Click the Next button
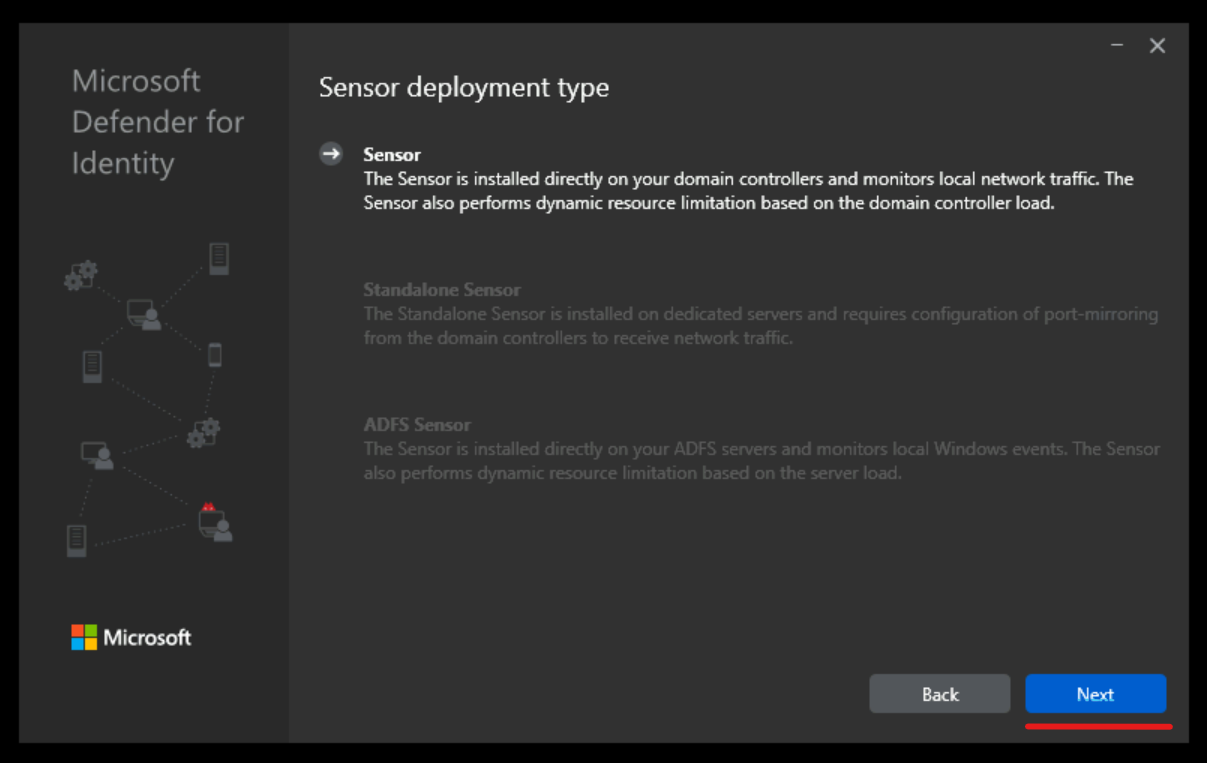Screen dimensions: 1207x763 pyautogui.click(x=1096, y=693)
